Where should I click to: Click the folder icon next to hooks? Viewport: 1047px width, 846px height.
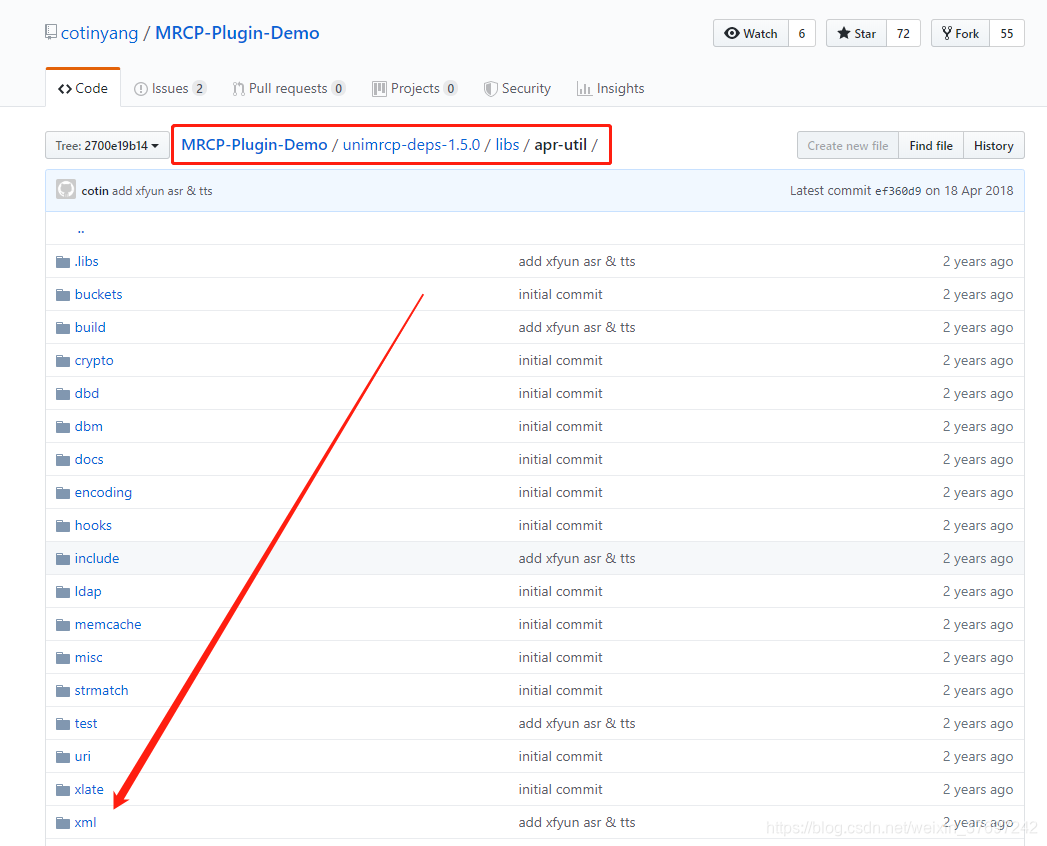(x=63, y=525)
